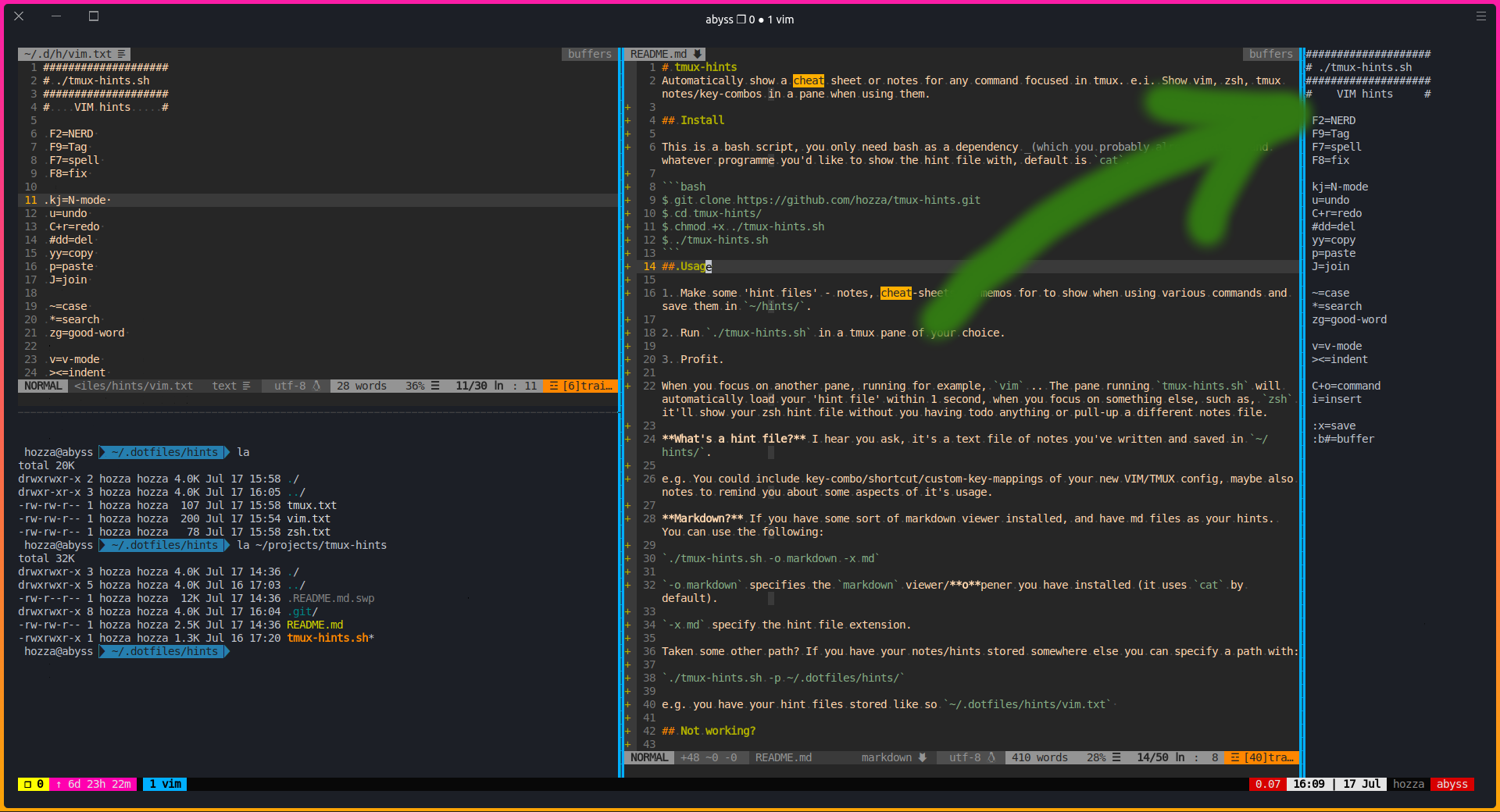Click the '28 words' count in statusline

pos(362,386)
